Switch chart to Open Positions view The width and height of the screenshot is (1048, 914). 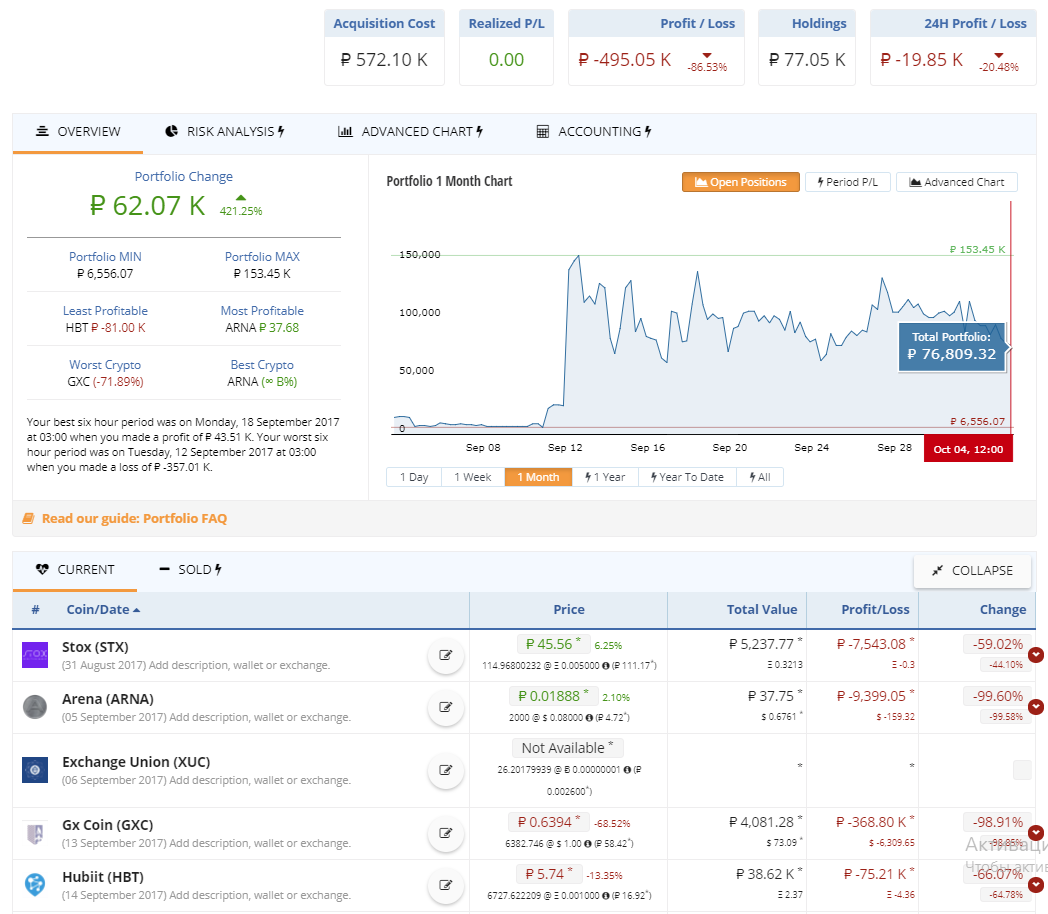pyautogui.click(x=741, y=182)
